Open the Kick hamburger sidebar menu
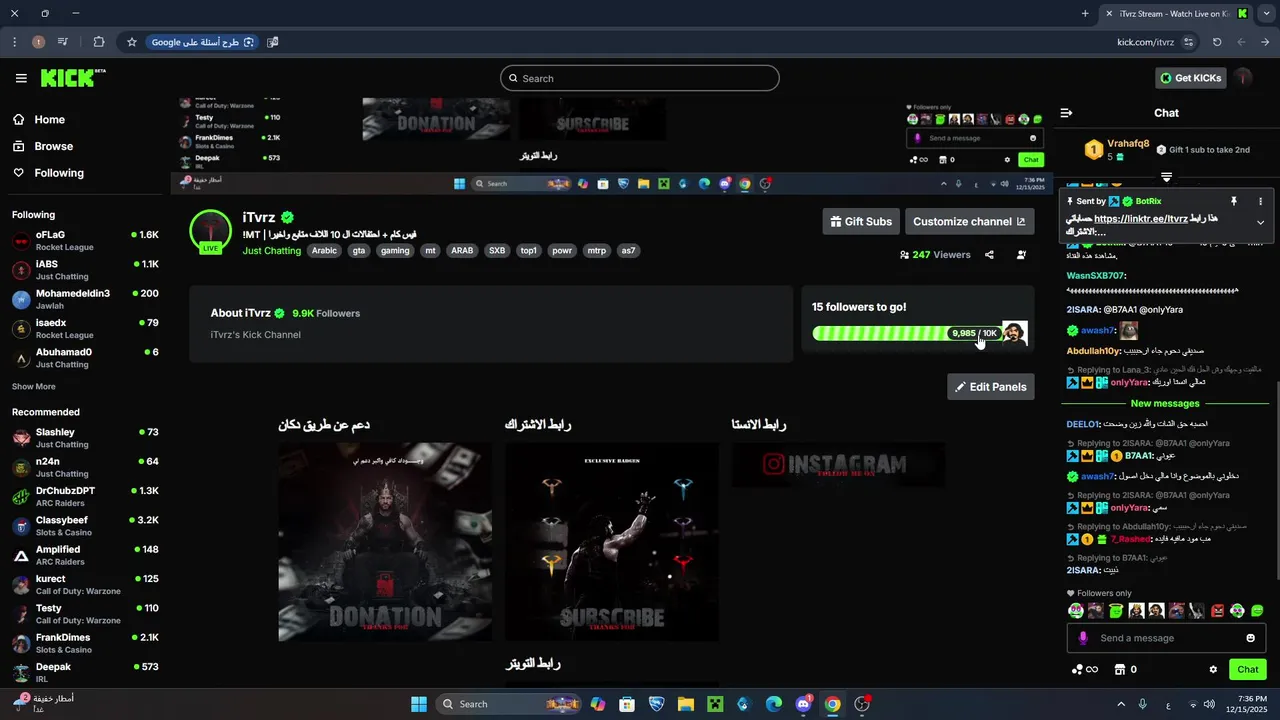Image resolution: width=1280 pixels, height=720 pixels. (21, 78)
